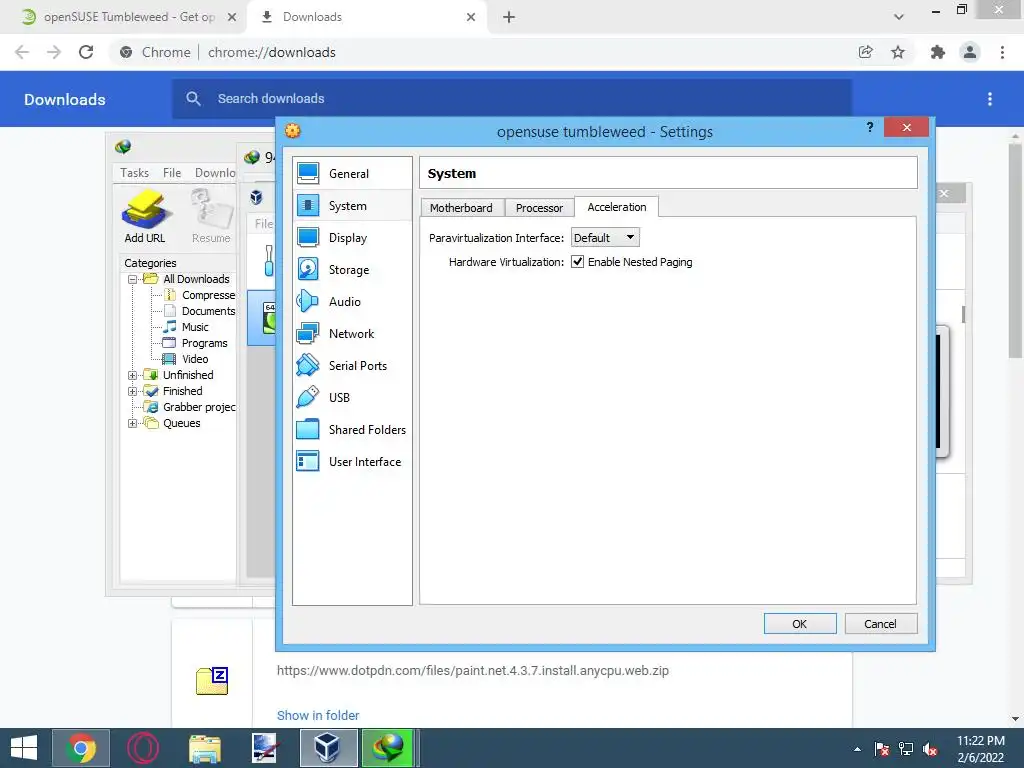Click the paint.net download URL link
The width and height of the screenshot is (1024, 768).
pos(473,670)
